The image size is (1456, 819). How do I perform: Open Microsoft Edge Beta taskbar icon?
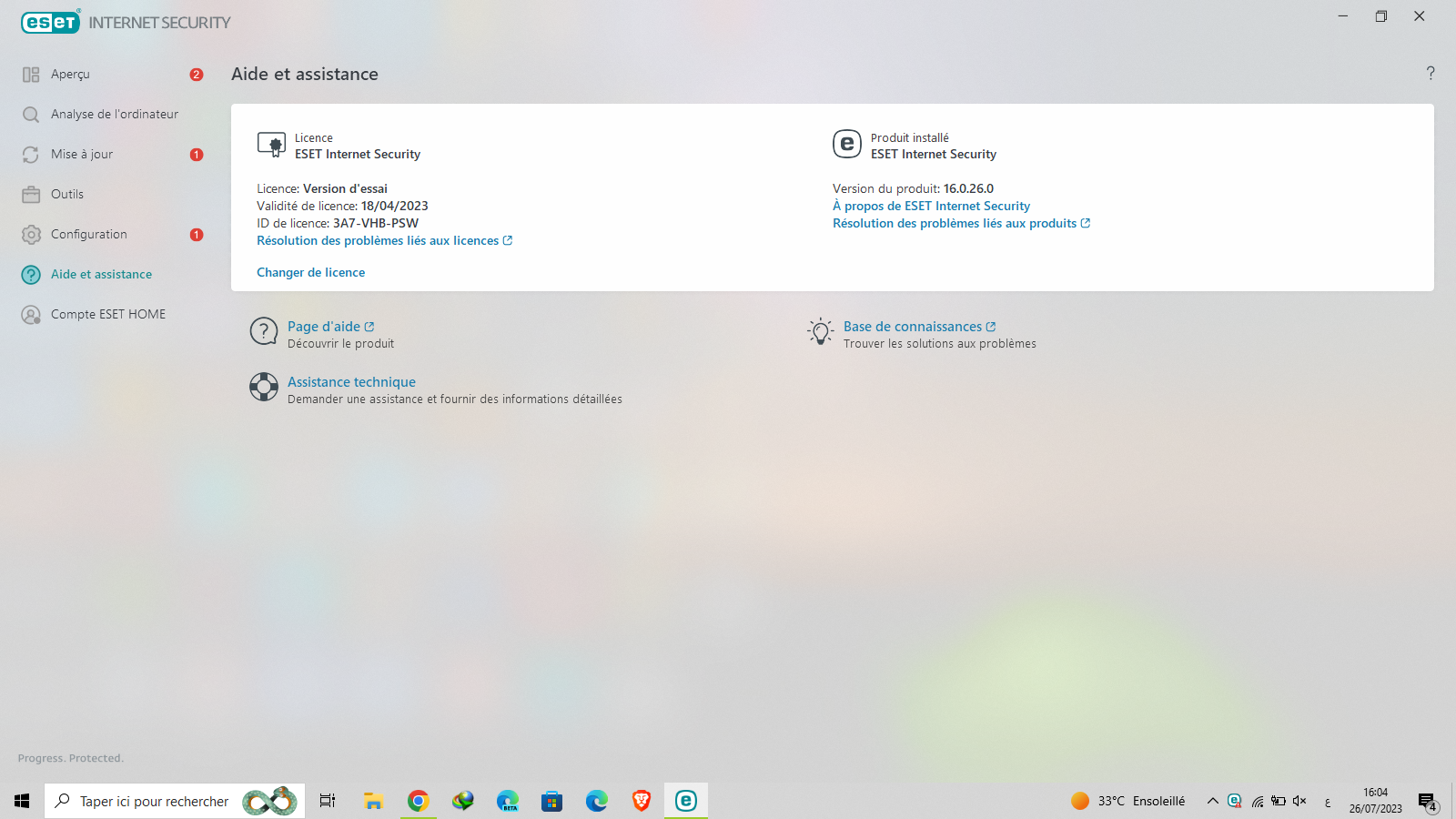pos(507,801)
